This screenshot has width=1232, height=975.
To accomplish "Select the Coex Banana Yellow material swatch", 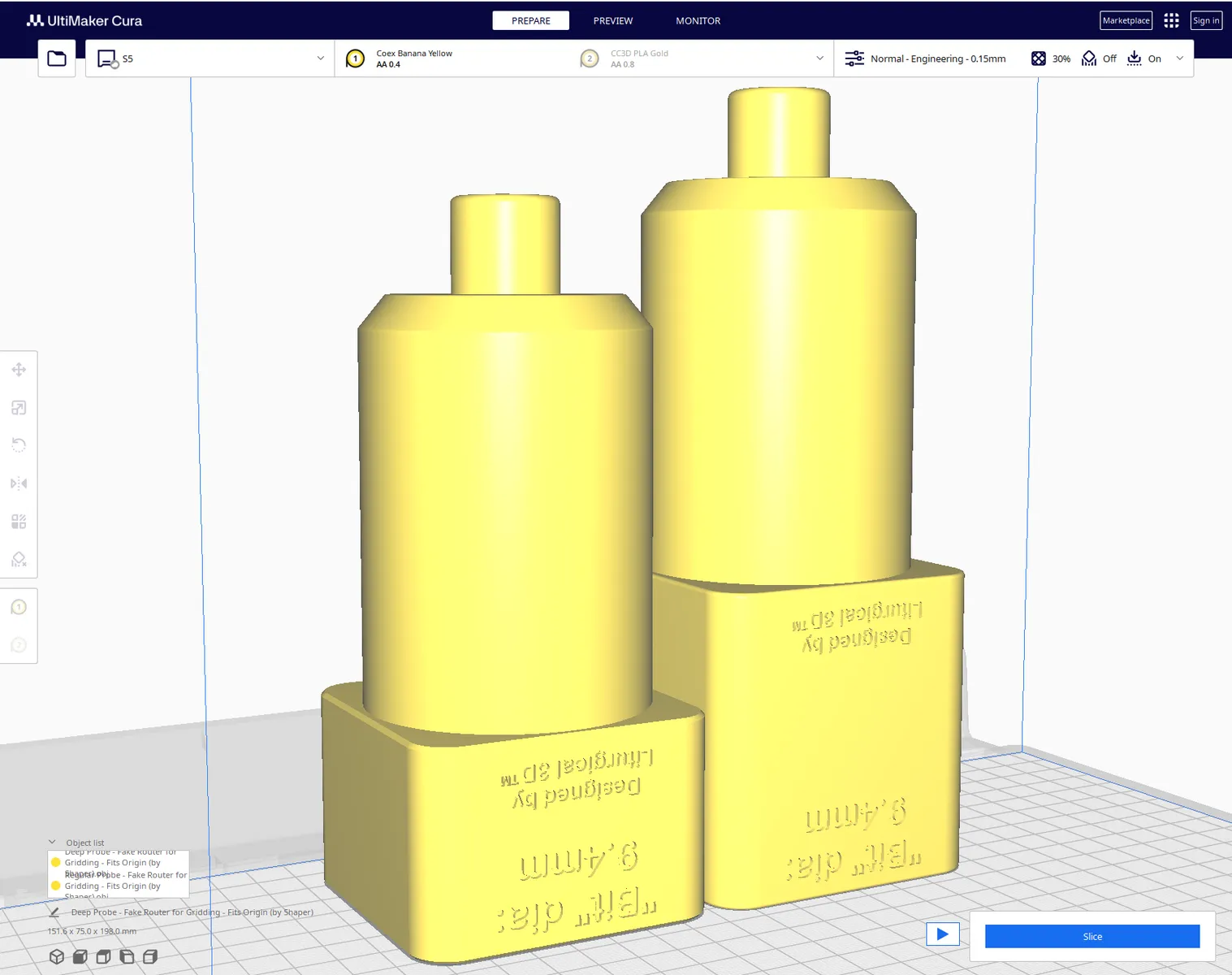I will 355,58.
